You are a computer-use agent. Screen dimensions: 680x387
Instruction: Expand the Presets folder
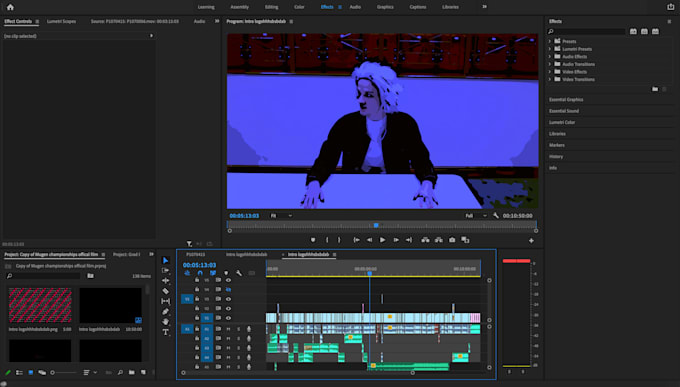click(550, 41)
